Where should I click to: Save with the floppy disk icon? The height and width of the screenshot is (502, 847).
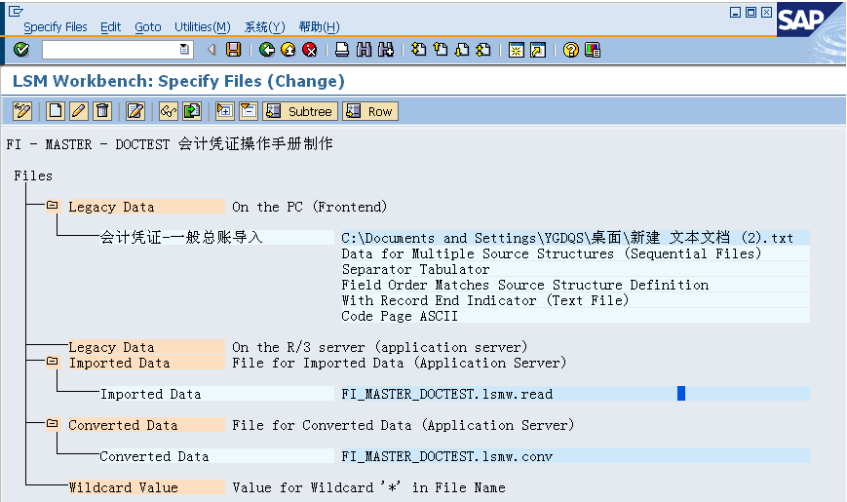[x=233, y=50]
